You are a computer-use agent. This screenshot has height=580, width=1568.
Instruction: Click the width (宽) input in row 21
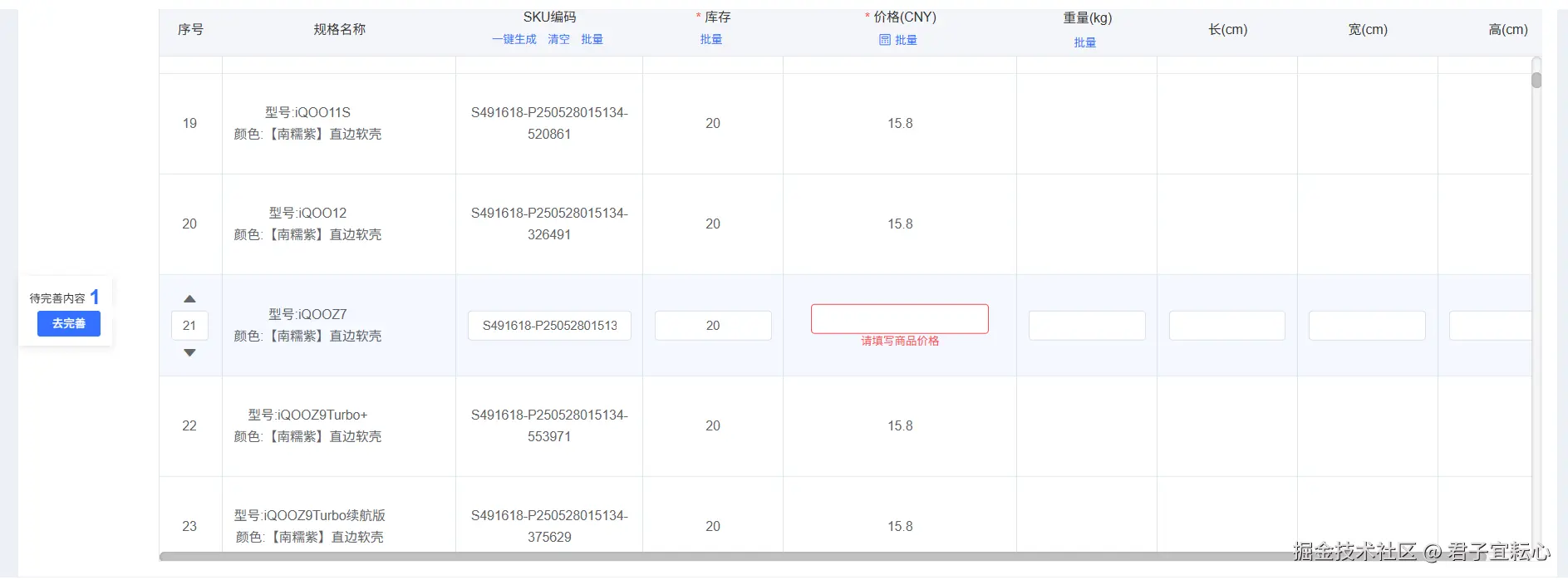[x=1366, y=326]
